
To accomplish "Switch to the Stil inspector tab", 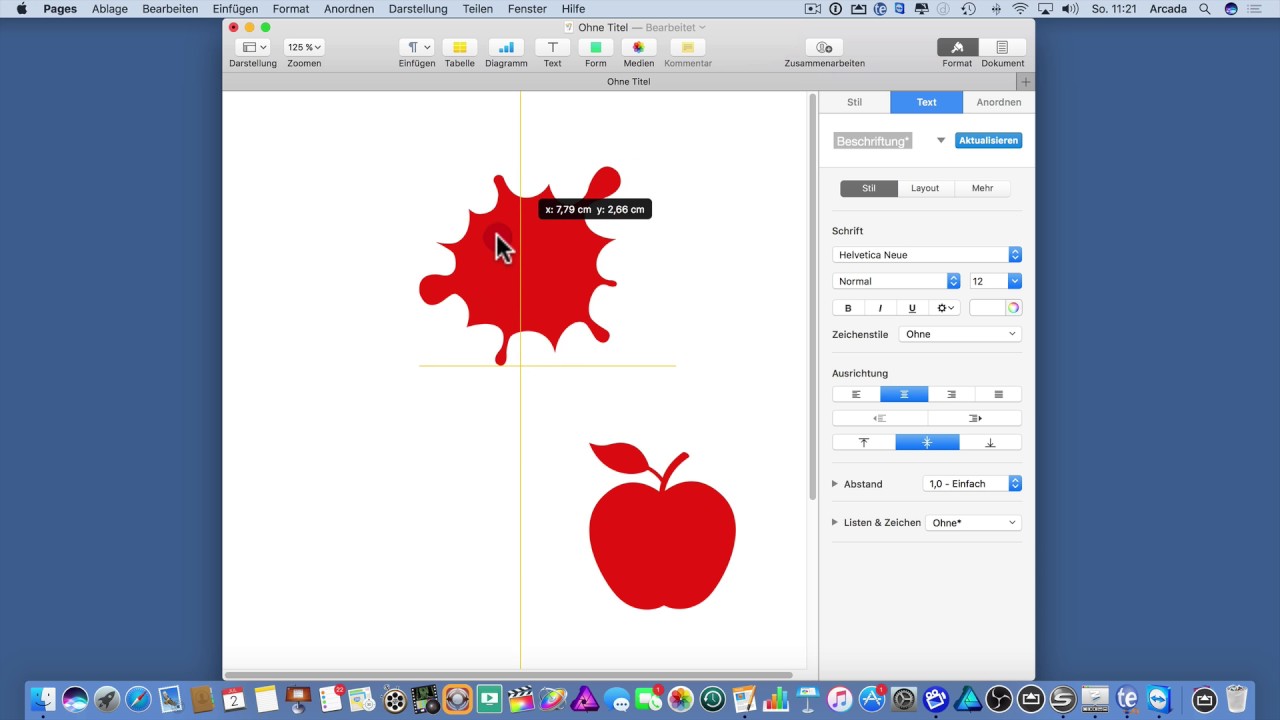I will pyautogui.click(x=854, y=102).
